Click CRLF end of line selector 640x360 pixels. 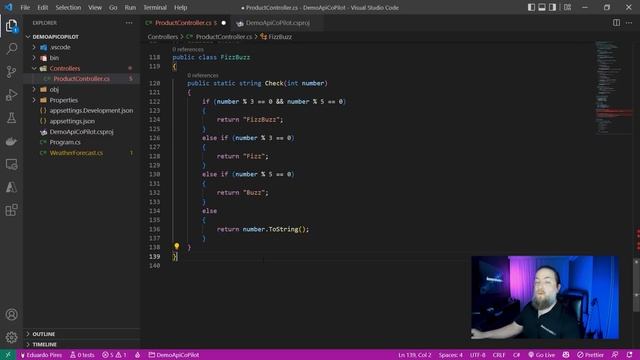coord(499,355)
